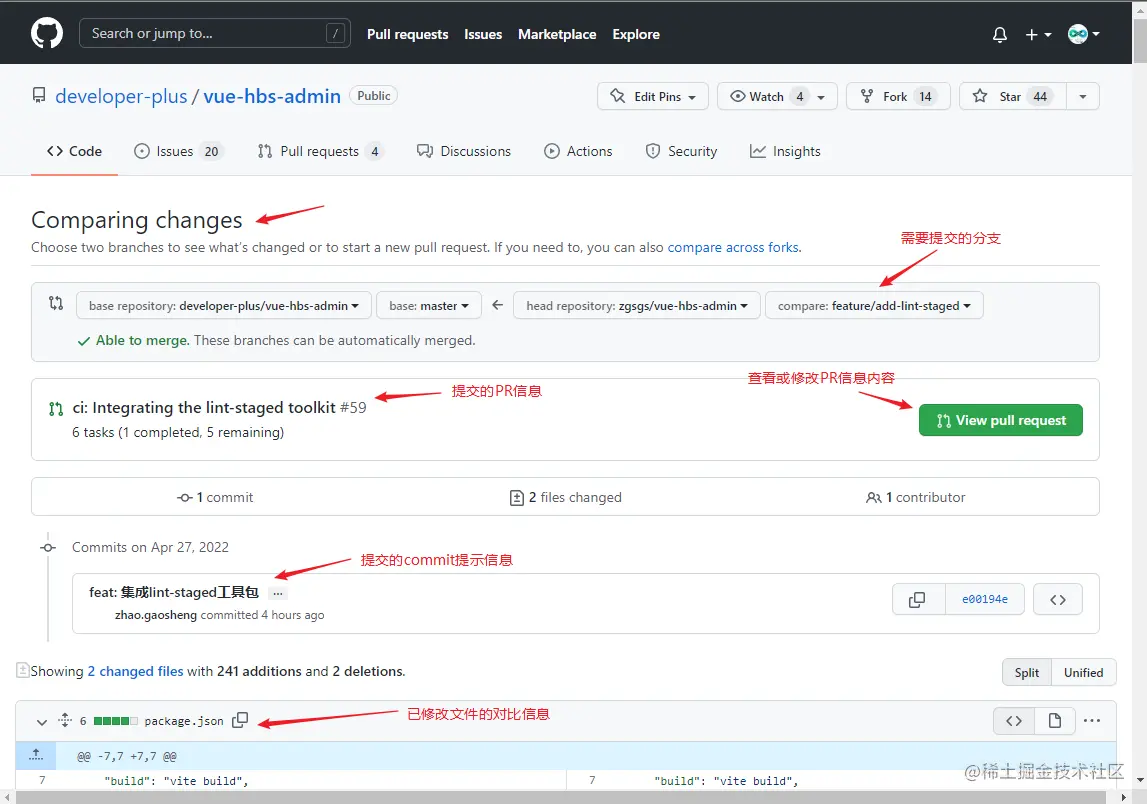Expand up the hidden lines above @@ -7,7

[36, 755]
